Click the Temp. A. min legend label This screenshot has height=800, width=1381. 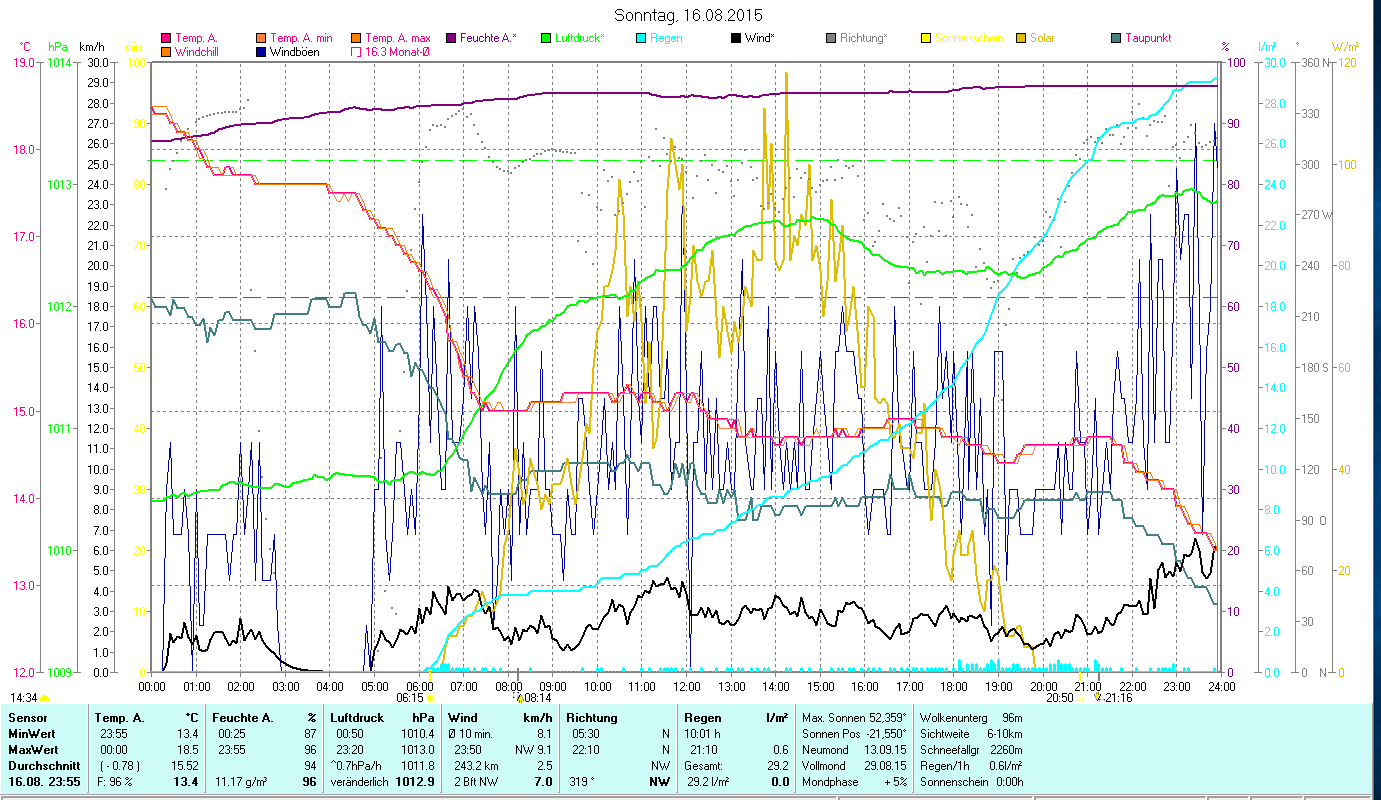click(299, 38)
